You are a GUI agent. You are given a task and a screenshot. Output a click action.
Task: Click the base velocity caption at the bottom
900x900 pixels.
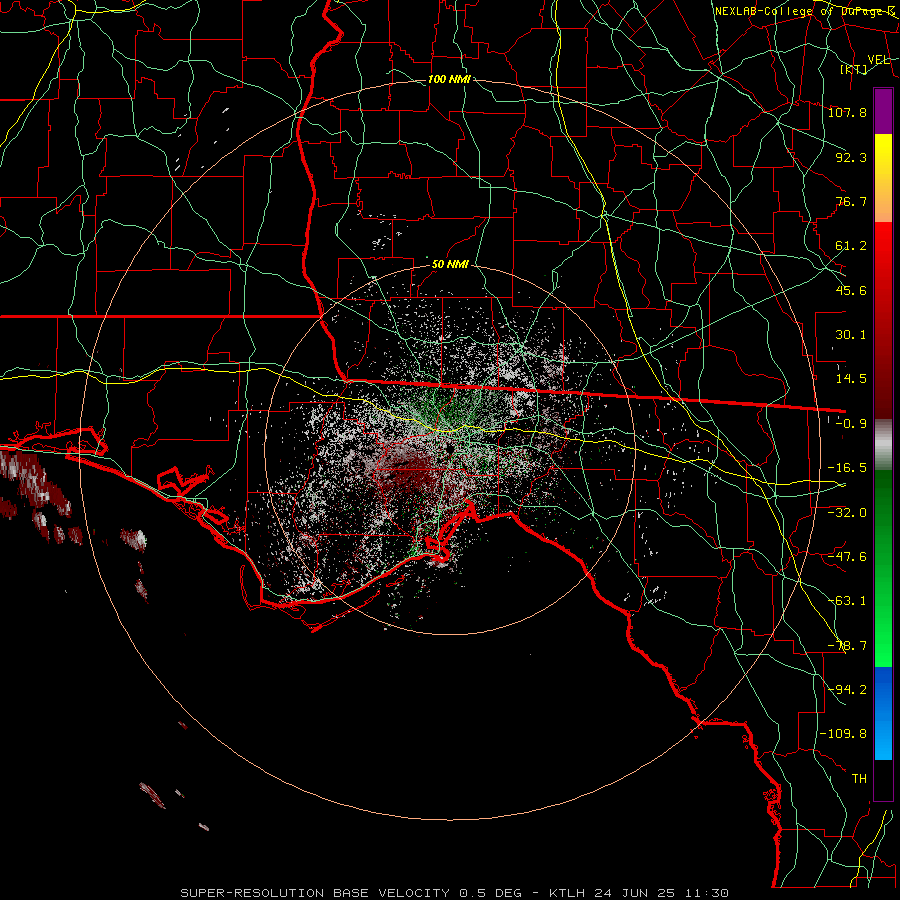[x=454, y=893]
